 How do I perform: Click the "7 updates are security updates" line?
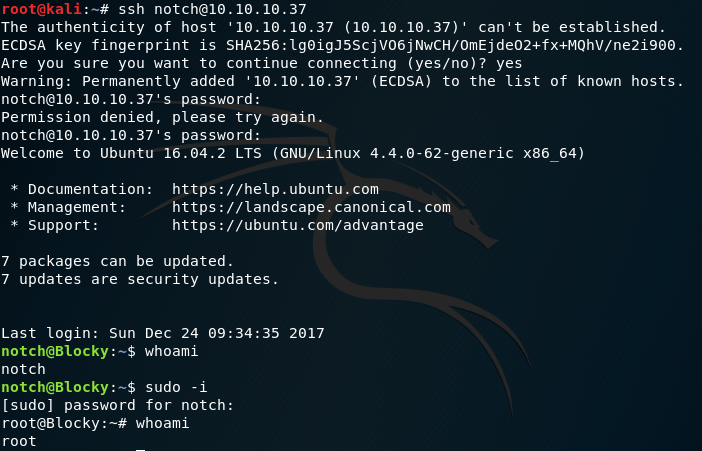click(140, 279)
